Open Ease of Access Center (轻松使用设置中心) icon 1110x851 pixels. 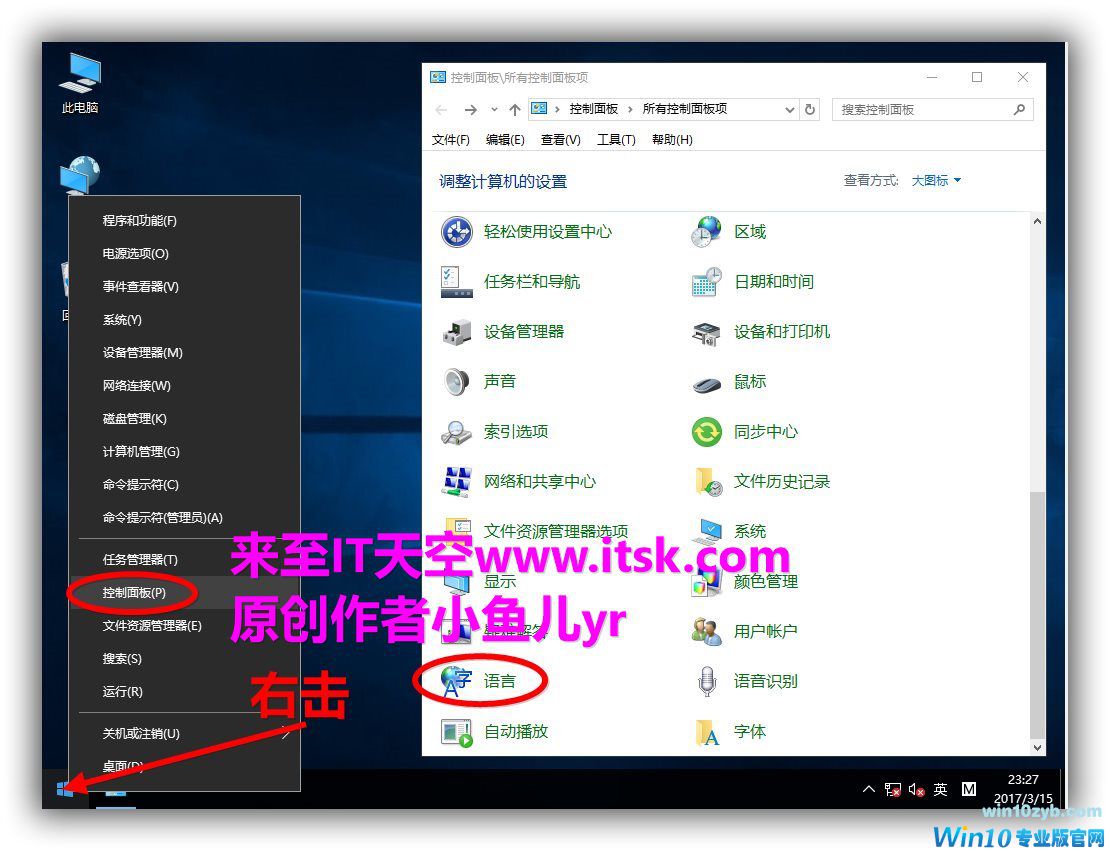457,232
